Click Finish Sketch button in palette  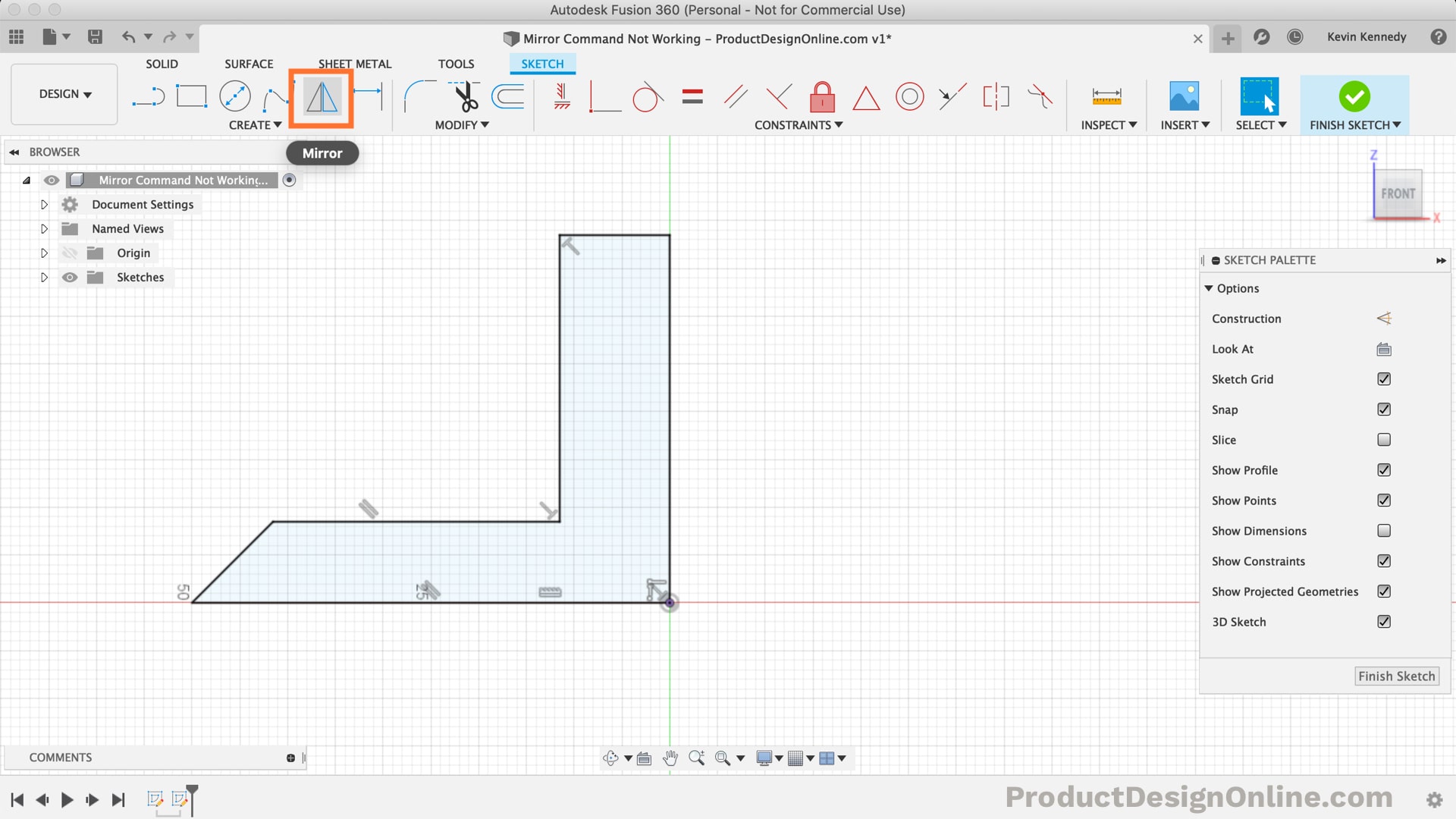1397,676
